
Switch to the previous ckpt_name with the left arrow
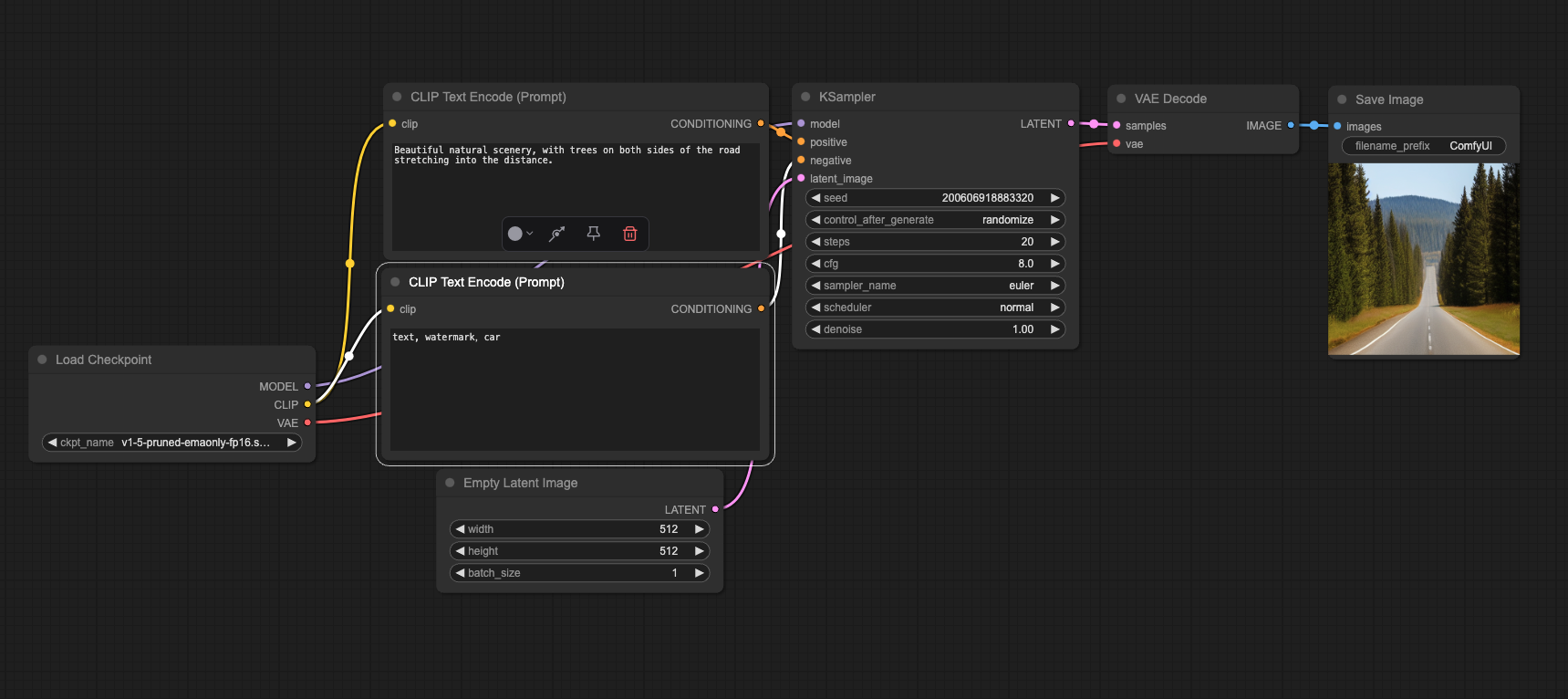click(x=52, y=443)
